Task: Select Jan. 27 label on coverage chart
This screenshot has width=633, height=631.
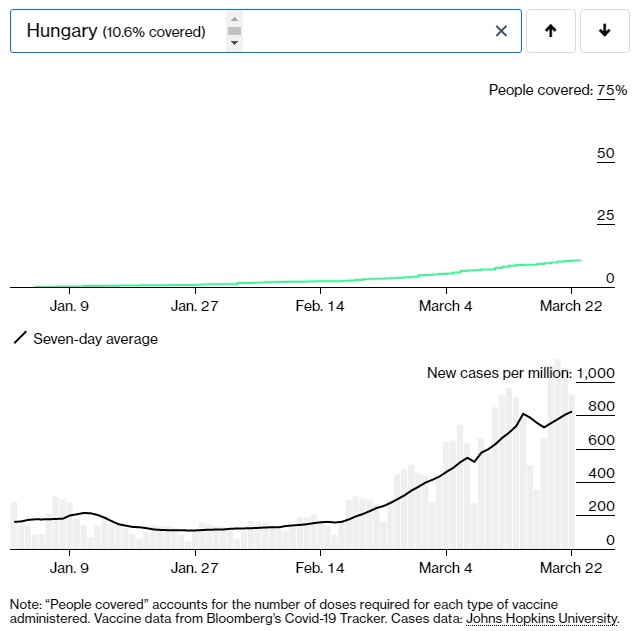Action: [195, 306]
